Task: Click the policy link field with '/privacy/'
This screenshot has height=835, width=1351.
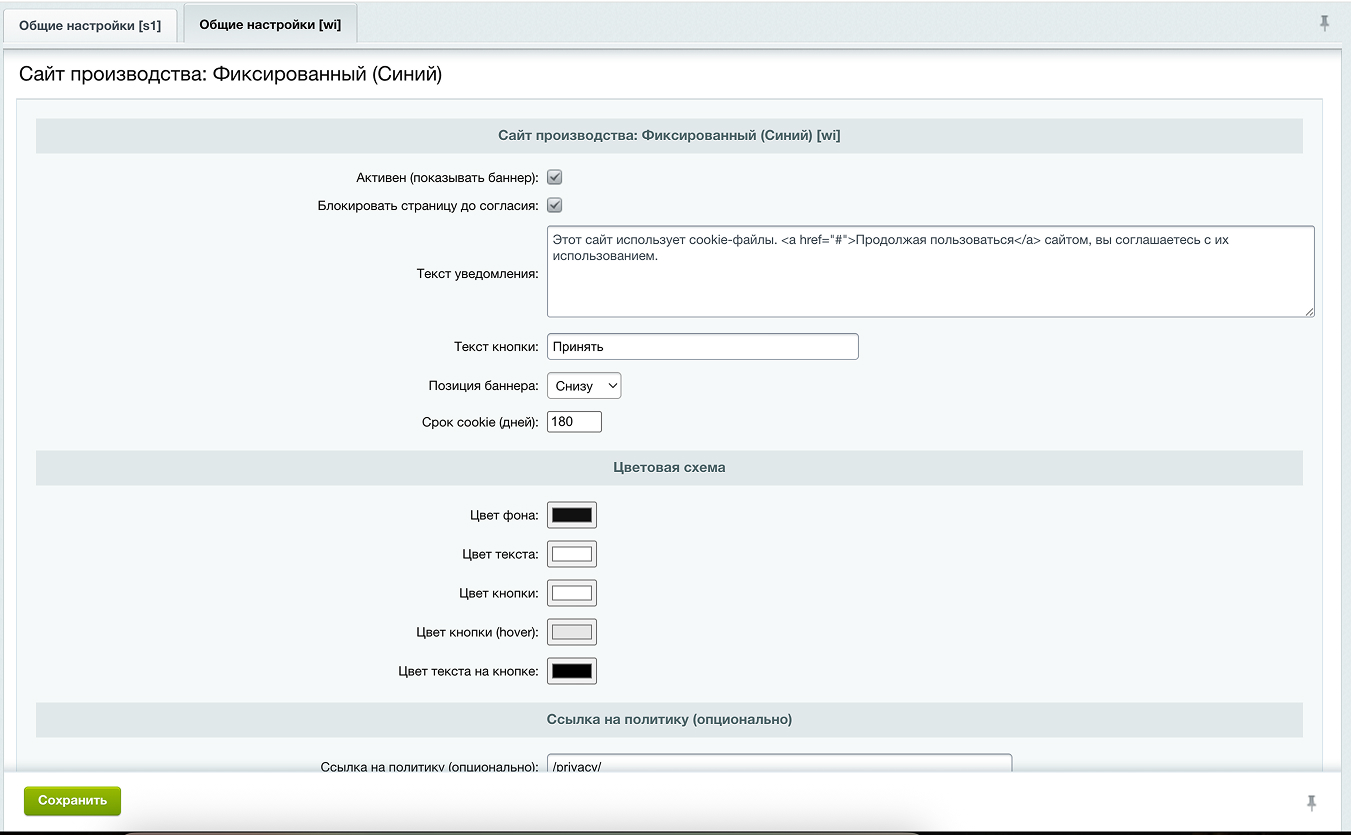Action: [780, 765]
